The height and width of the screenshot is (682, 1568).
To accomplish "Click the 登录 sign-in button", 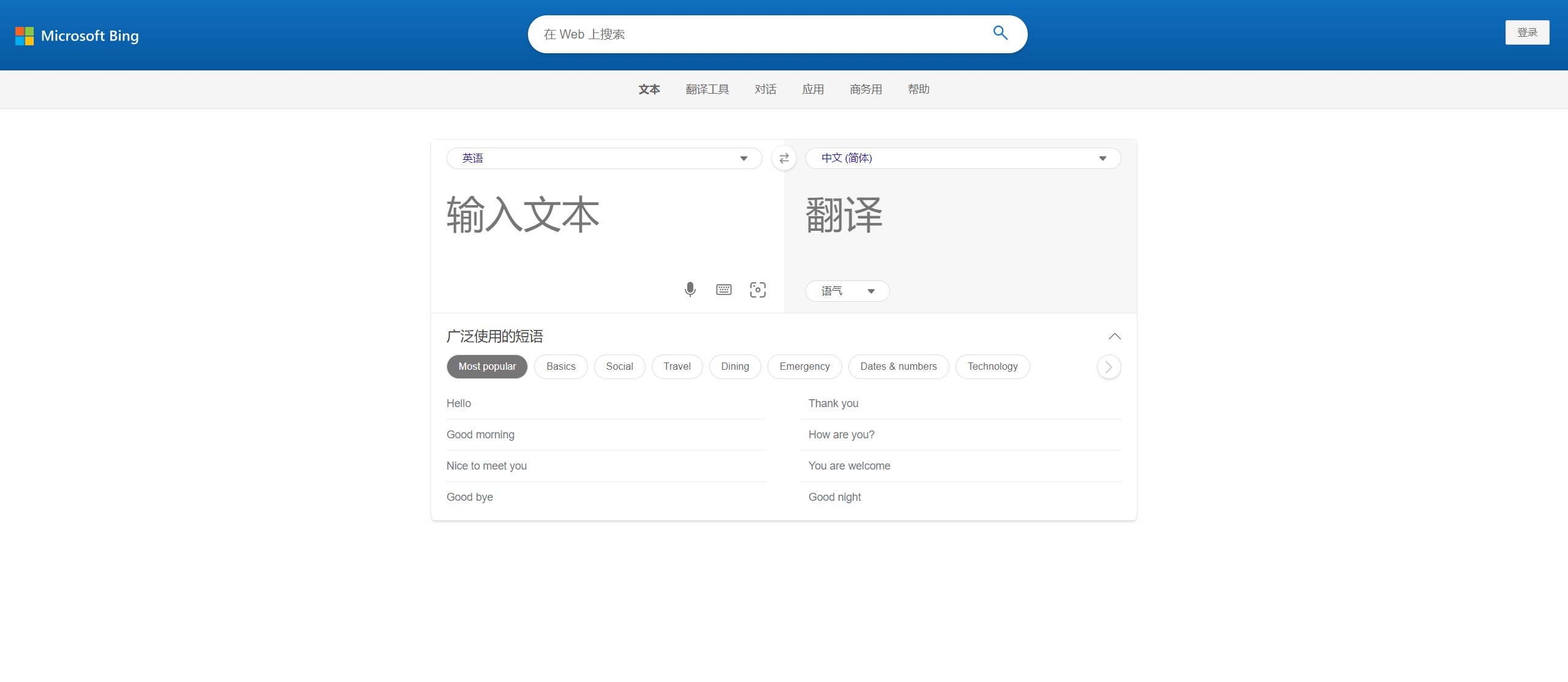I will click(x=1527, y=32).
